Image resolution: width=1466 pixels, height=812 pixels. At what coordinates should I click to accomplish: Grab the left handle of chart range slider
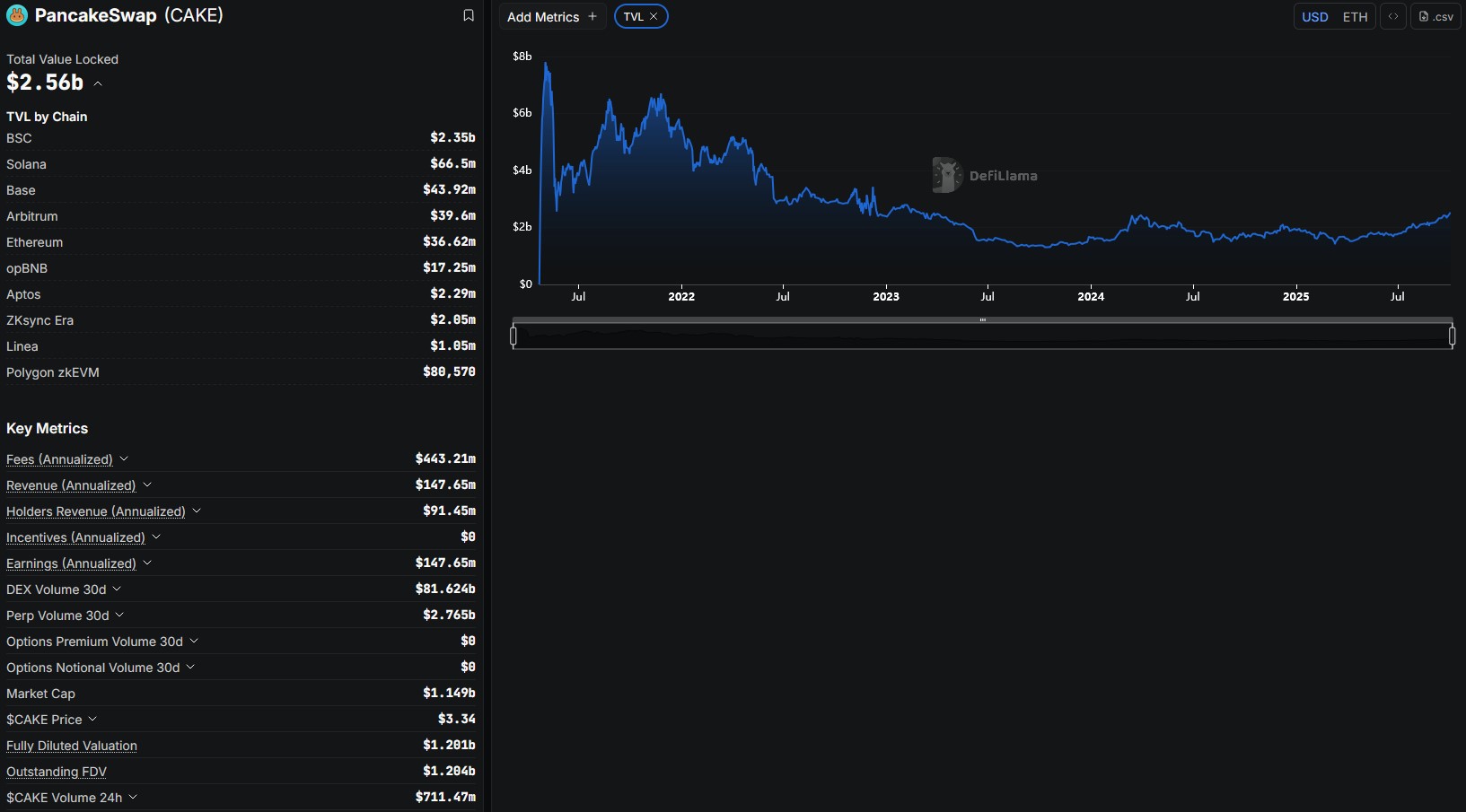(x=514, y=336)
